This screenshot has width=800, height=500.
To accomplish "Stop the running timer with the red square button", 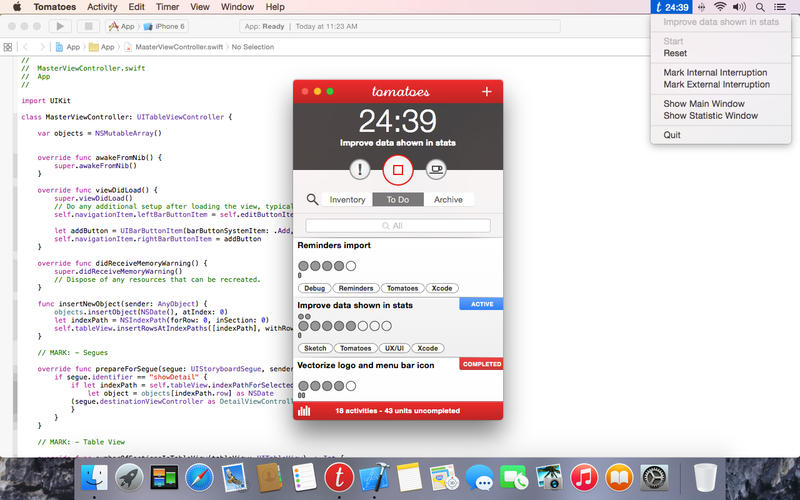I will tap(398, 170).
